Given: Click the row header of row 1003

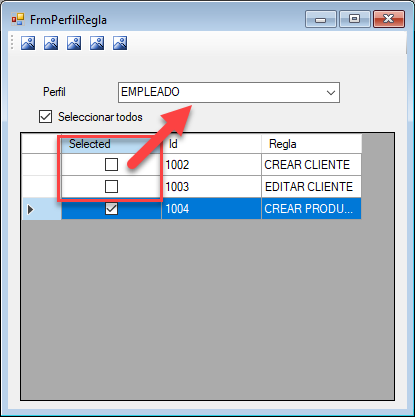Looking at the screenshot, I should (x=42, y=187).
